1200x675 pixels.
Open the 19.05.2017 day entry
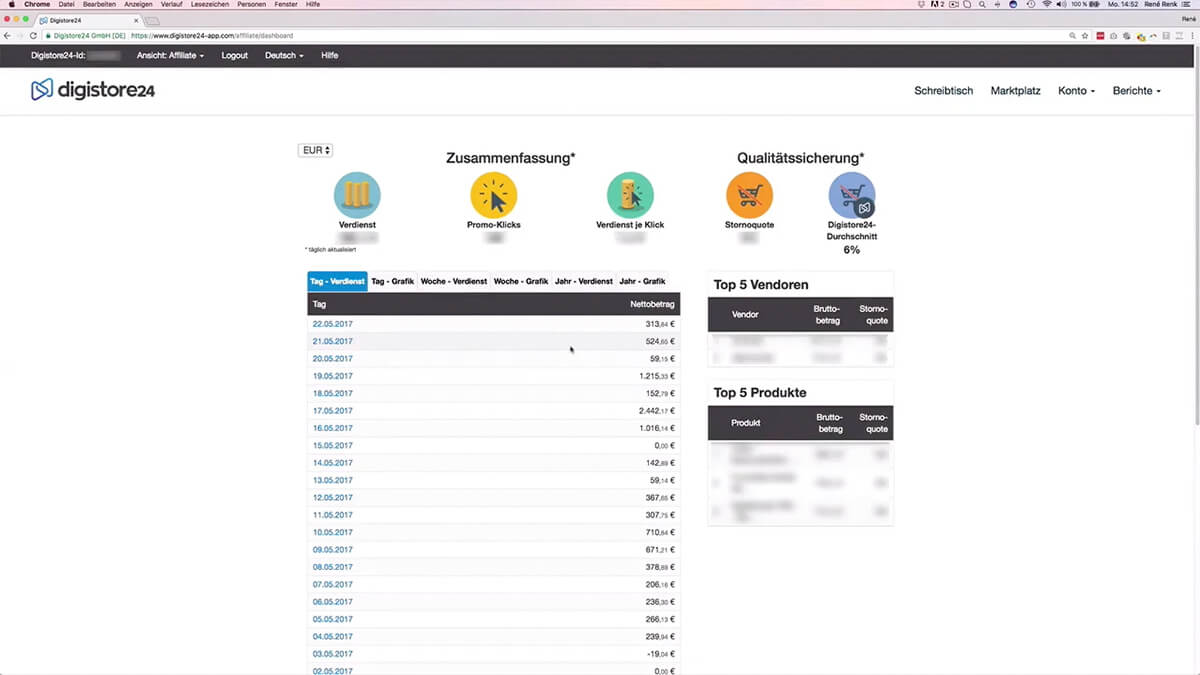click(x=333, y=376)
